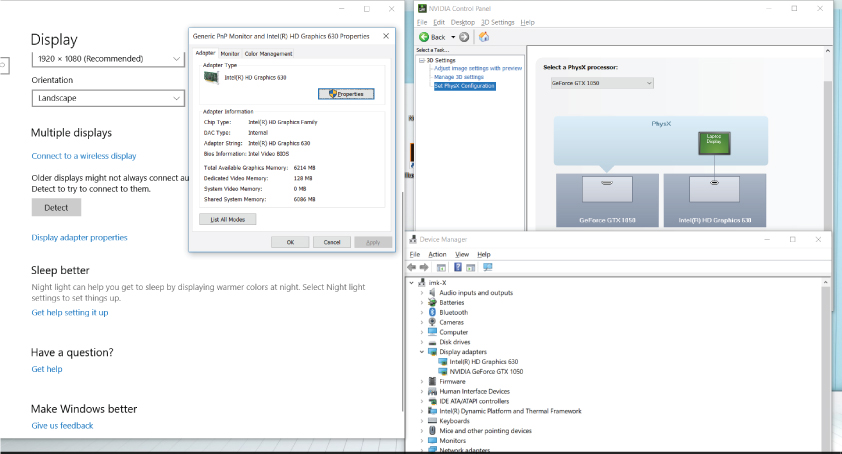Click Forward arrow in NVIDIA Control Panel toolbar
Viewport: 842px width, 454px height.
(x=464, y=37)
